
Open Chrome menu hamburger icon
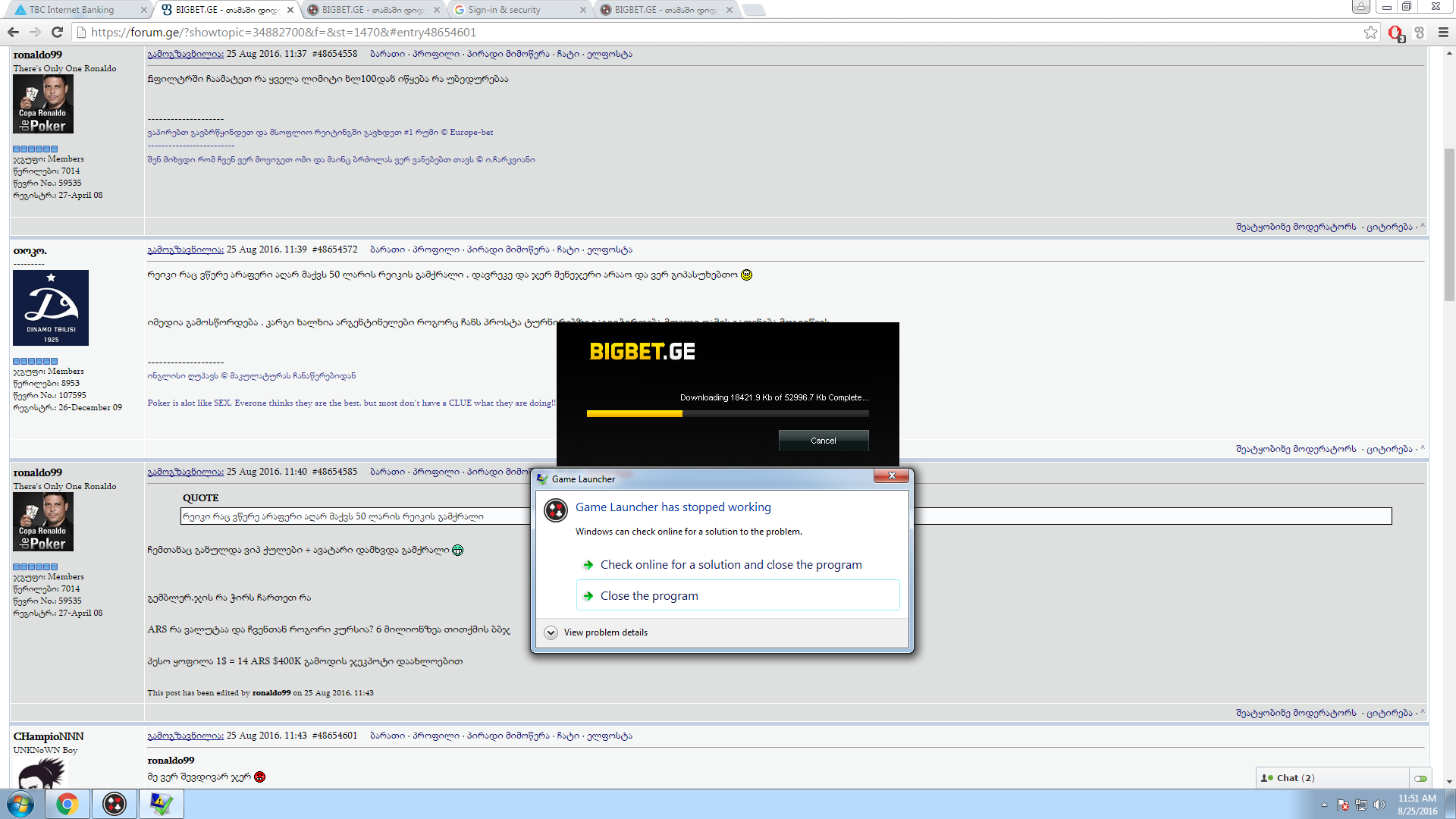(1443, 32)
